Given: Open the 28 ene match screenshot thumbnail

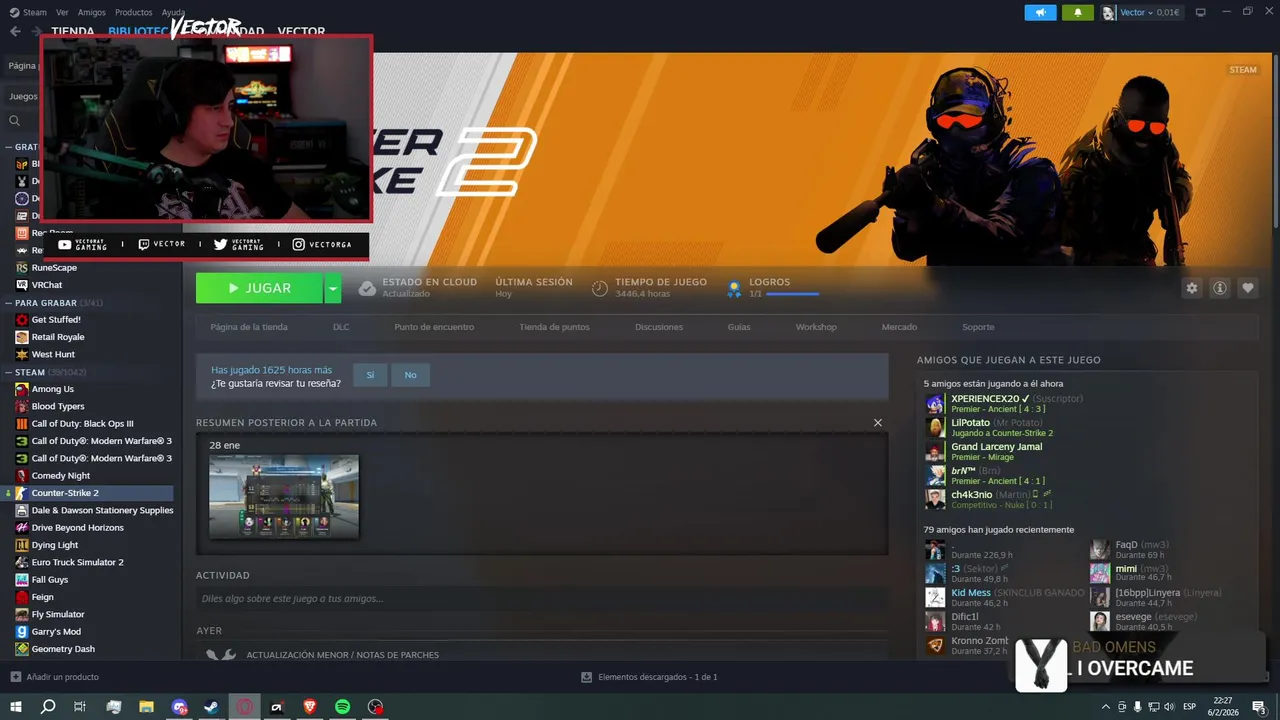Looking at the screenshot, I should click(x=284, y=497).
